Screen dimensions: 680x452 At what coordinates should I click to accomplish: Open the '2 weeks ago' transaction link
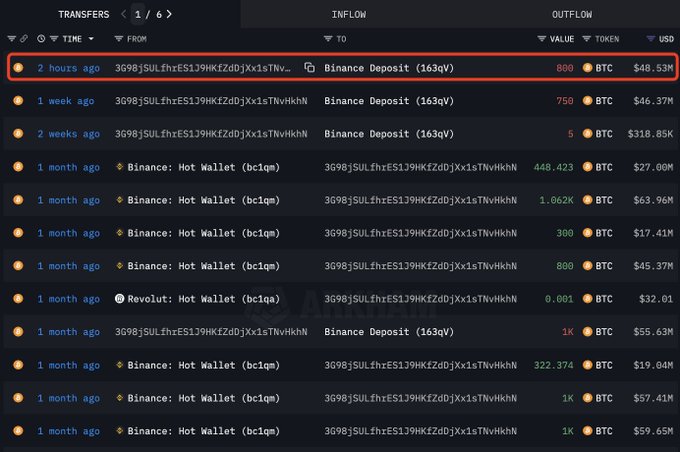pyautogui.click(x=69, y=134)
